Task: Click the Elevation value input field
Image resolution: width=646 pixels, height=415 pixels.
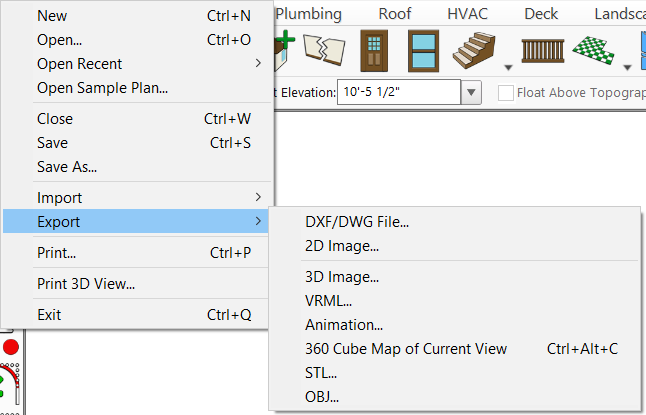Action: click(x=398, y=92)
